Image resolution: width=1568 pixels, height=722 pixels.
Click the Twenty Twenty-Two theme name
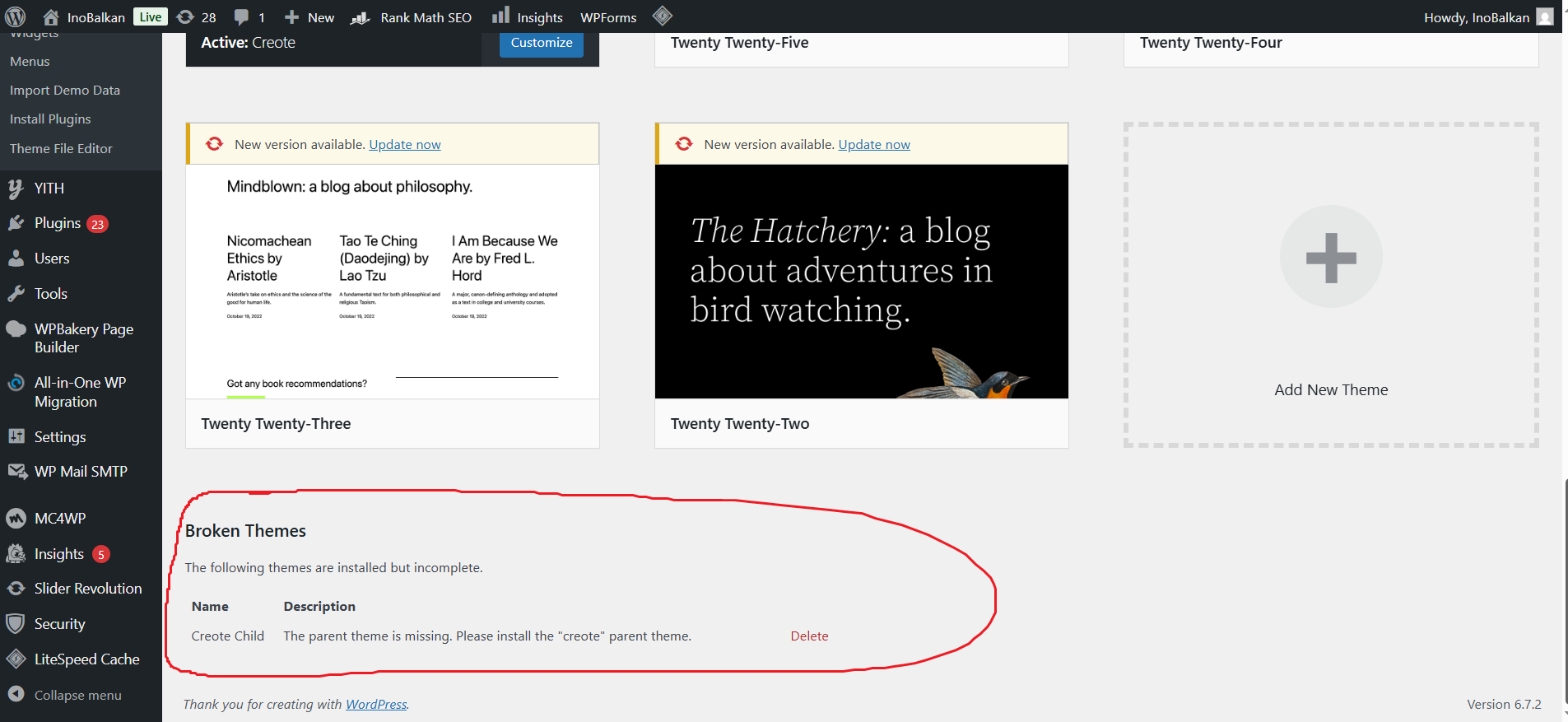(740, 424)
